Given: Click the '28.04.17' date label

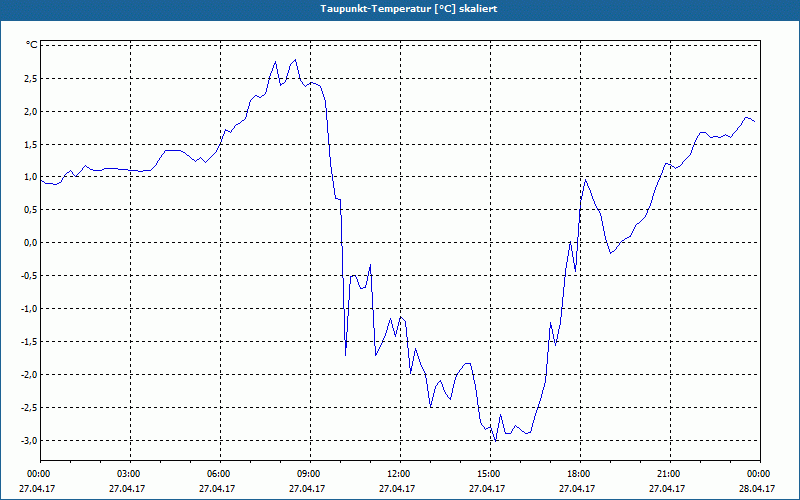Looking at the screenshot, I should (757, 488).
